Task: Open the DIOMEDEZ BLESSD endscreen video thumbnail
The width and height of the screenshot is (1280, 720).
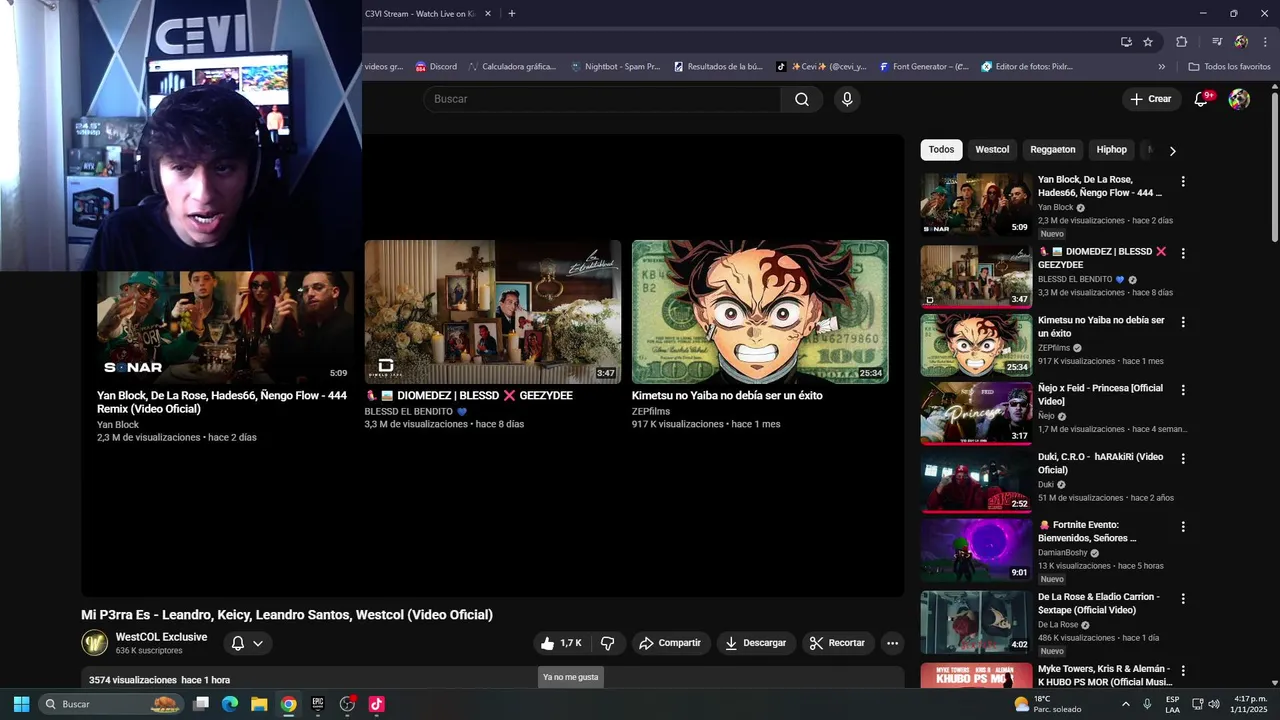Action: (x=493, y=312)
